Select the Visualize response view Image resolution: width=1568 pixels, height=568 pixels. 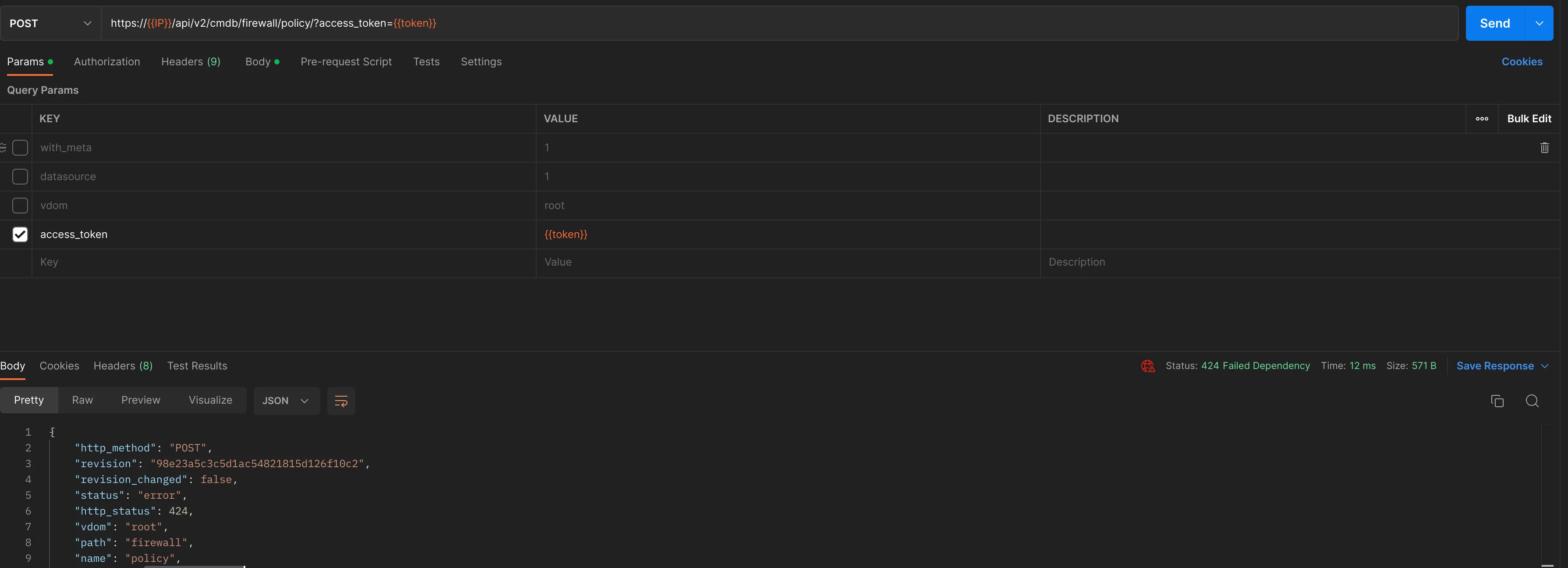[x=211, y=400]
